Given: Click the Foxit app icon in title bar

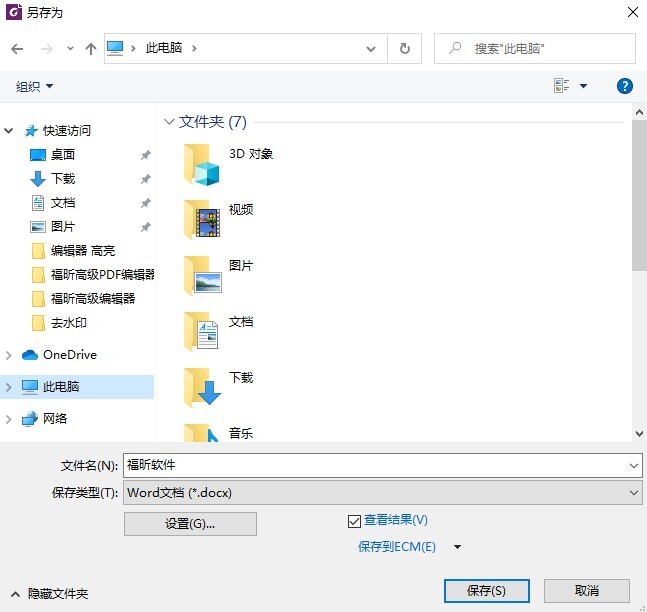Looking at the screenshot, I should [14, 12].
